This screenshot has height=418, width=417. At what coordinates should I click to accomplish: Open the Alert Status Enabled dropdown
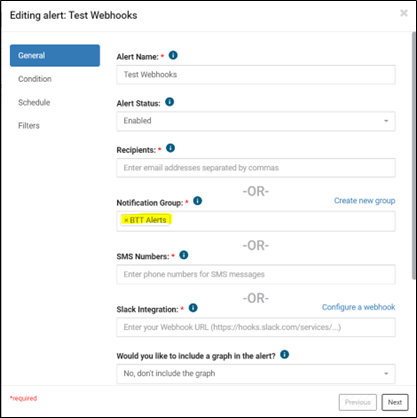(256, 121)
